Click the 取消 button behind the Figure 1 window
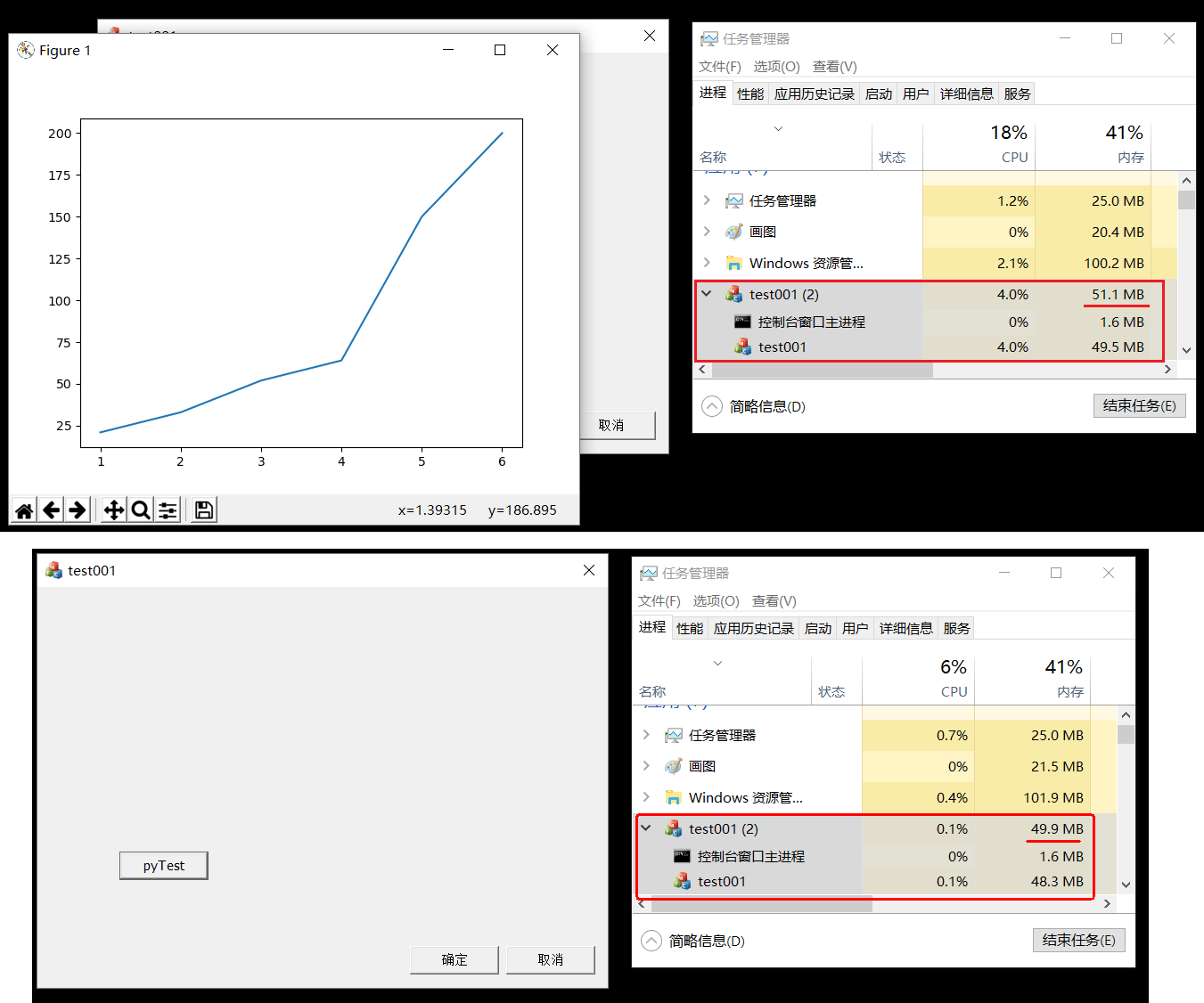The image size is (1204, 1003). click(x=618, y=425)
